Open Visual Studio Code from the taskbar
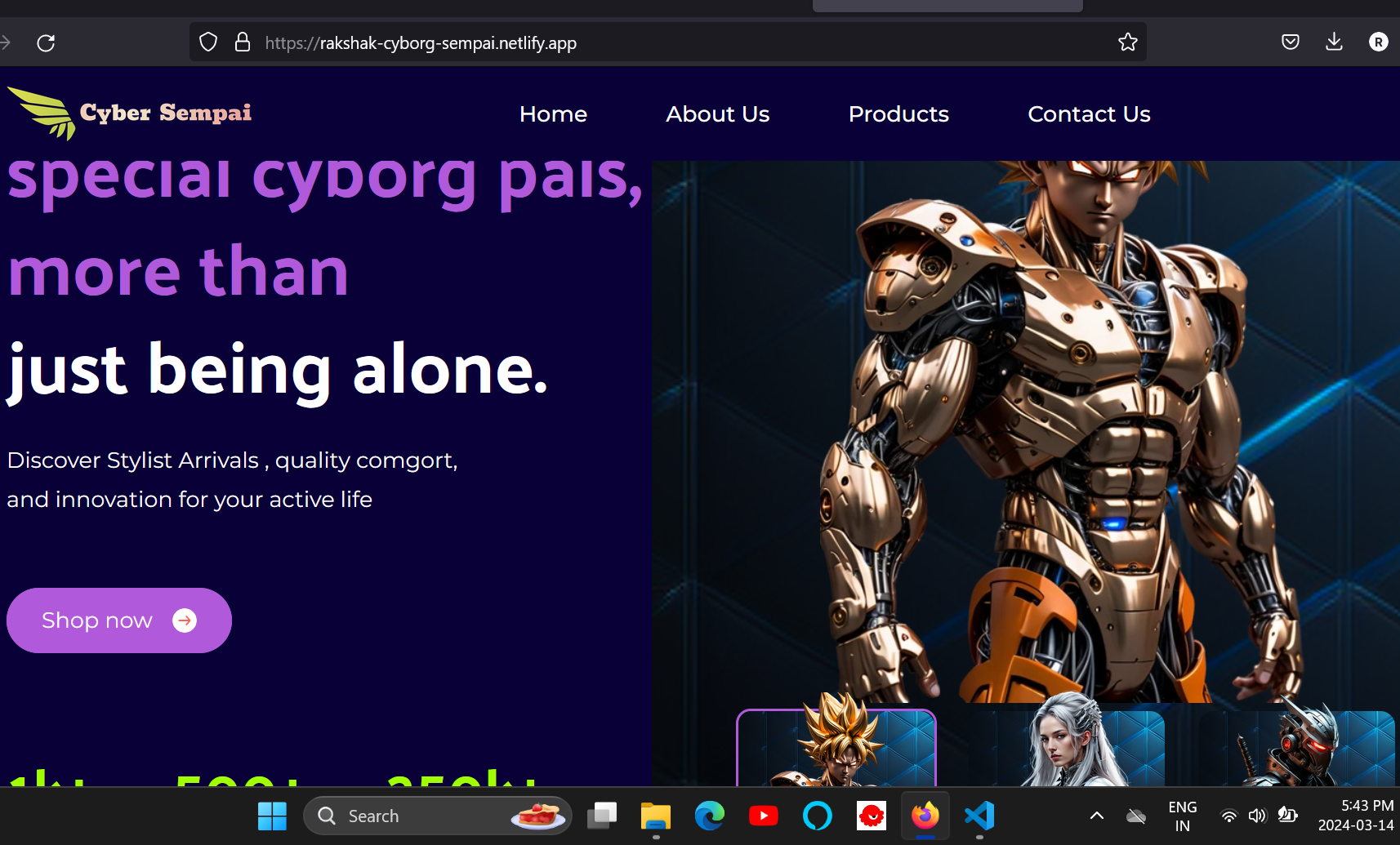The height and width of the screenshot is (845, 1400). pyautogui.click(x=979, y=816)
